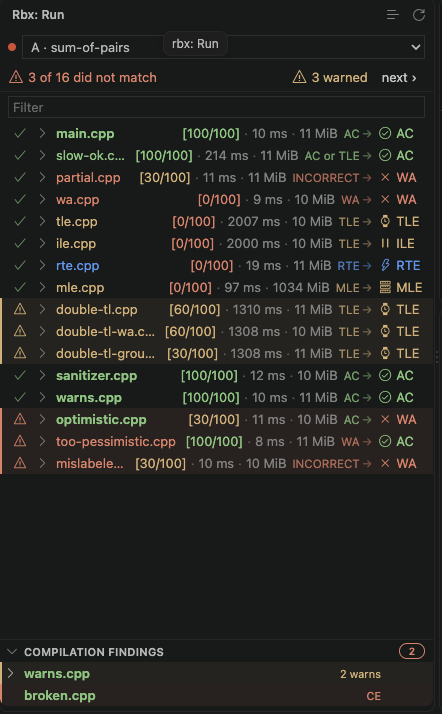Click the warning triangle next to double-tl.cpp

(x=20, y=310)
